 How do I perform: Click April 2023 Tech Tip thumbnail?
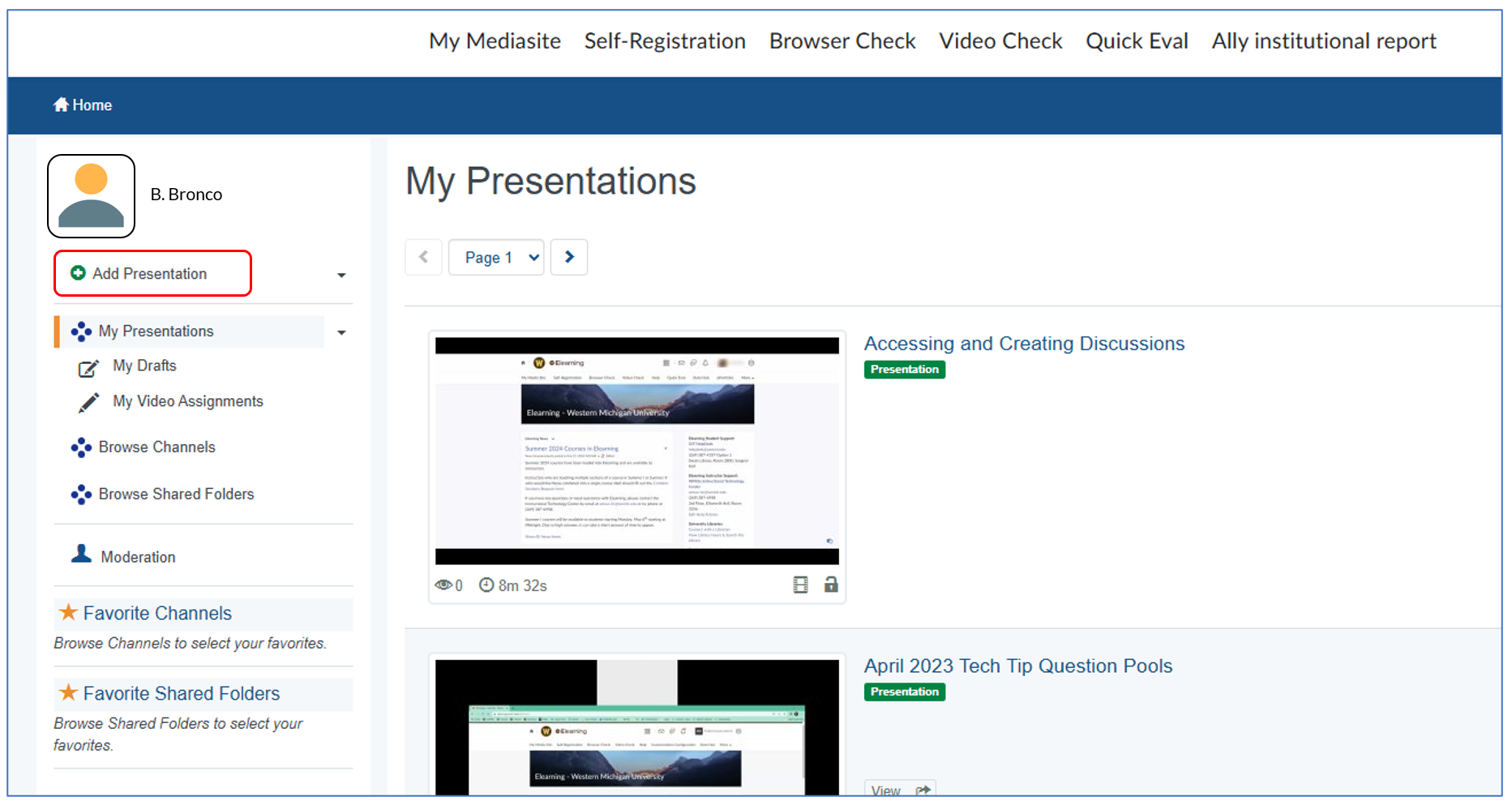pos(637,727)
